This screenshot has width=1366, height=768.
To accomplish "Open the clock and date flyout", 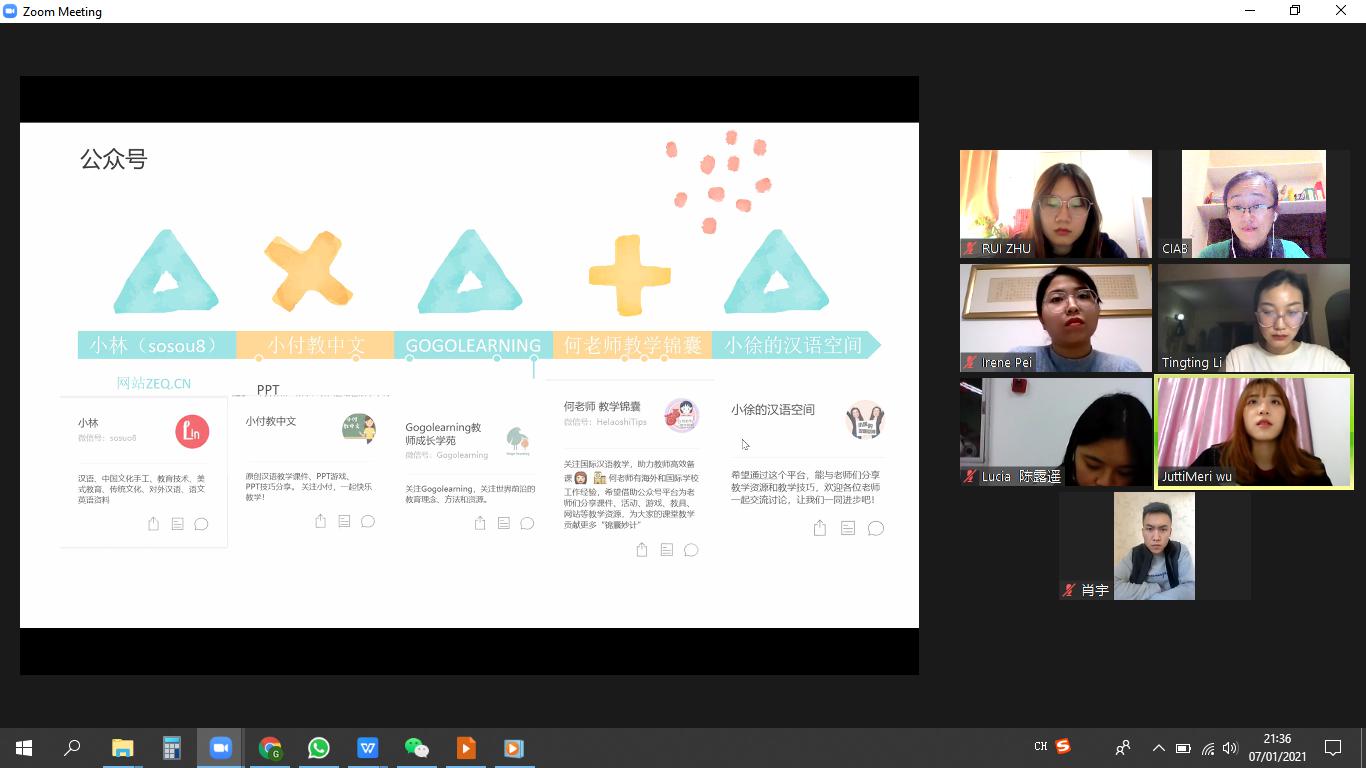I will click(1277, 748).
